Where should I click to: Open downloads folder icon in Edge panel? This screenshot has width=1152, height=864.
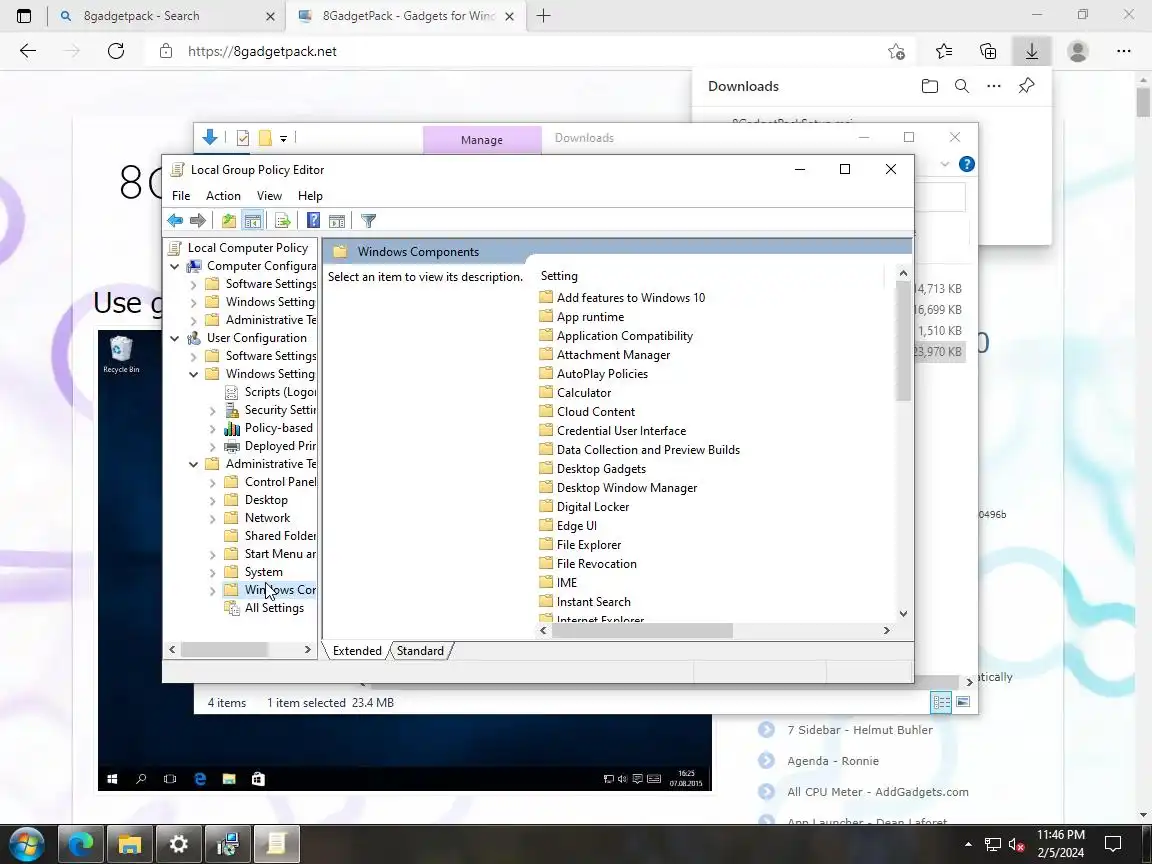tap(929, 86)
